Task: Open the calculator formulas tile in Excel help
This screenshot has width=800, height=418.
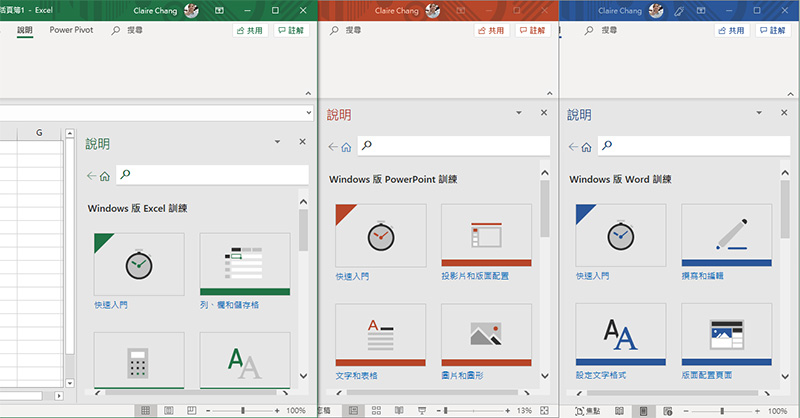Action: coord(139,361)
